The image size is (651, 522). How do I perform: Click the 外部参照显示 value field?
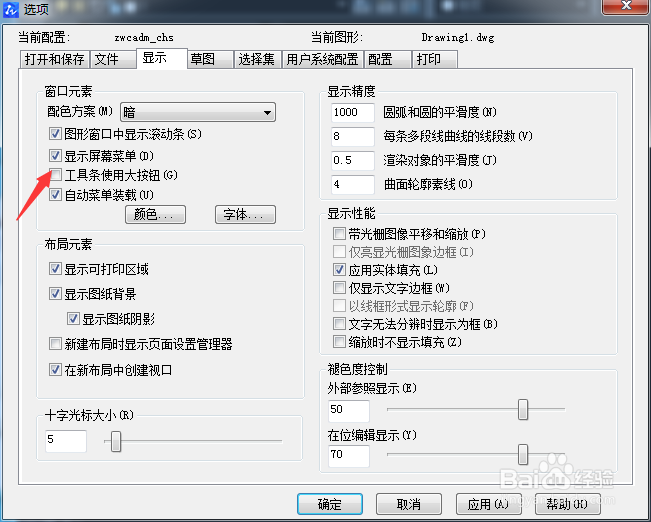coord(349,411)
